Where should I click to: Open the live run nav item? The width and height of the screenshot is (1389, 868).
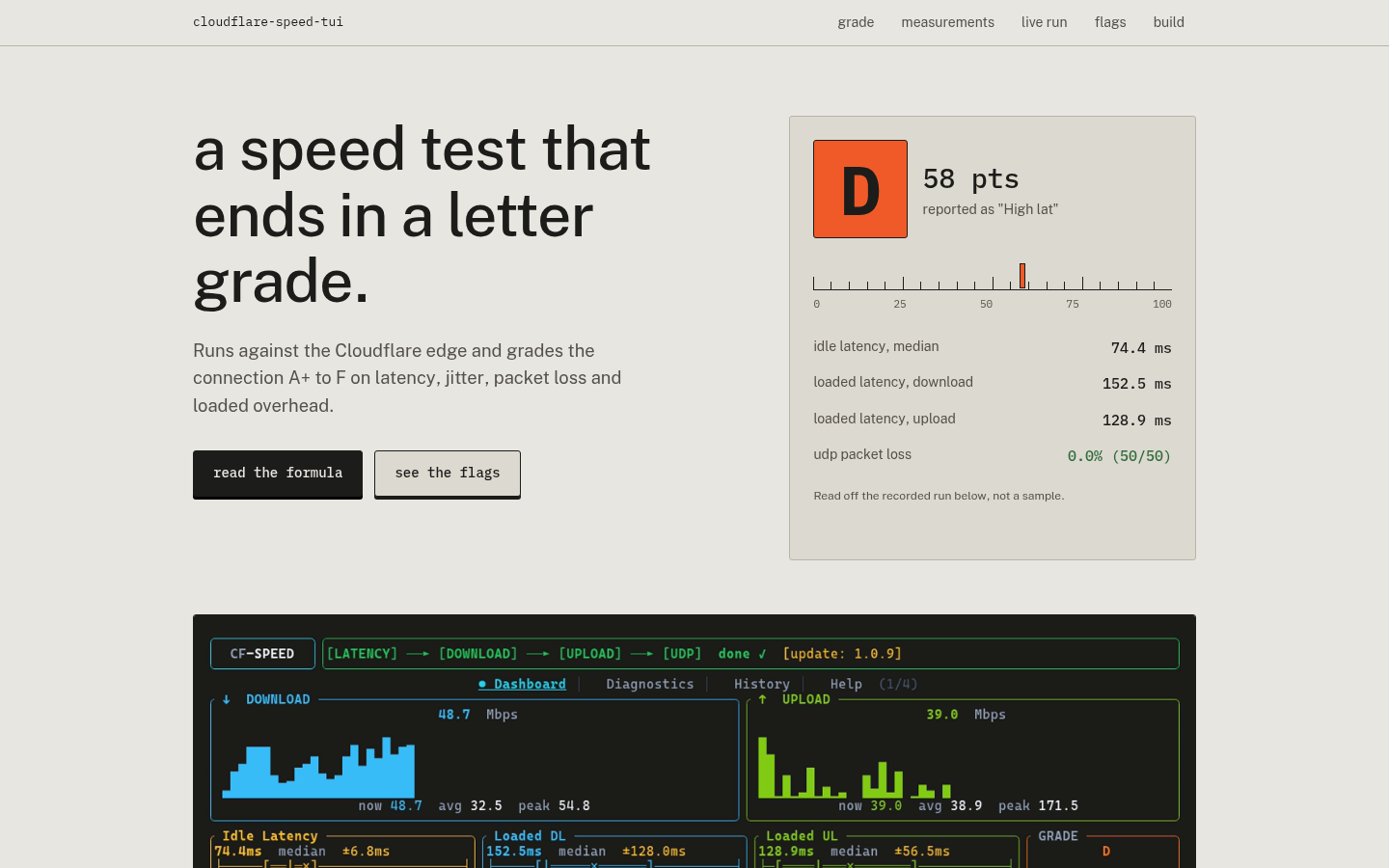coord(1044,22)
